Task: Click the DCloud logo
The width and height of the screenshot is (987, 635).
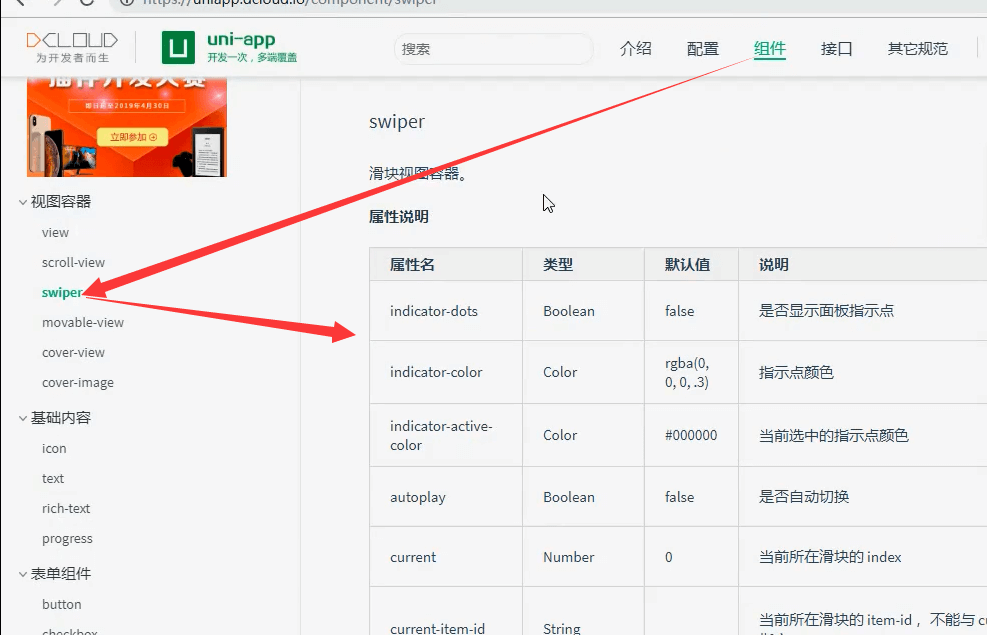Action: 72,48
